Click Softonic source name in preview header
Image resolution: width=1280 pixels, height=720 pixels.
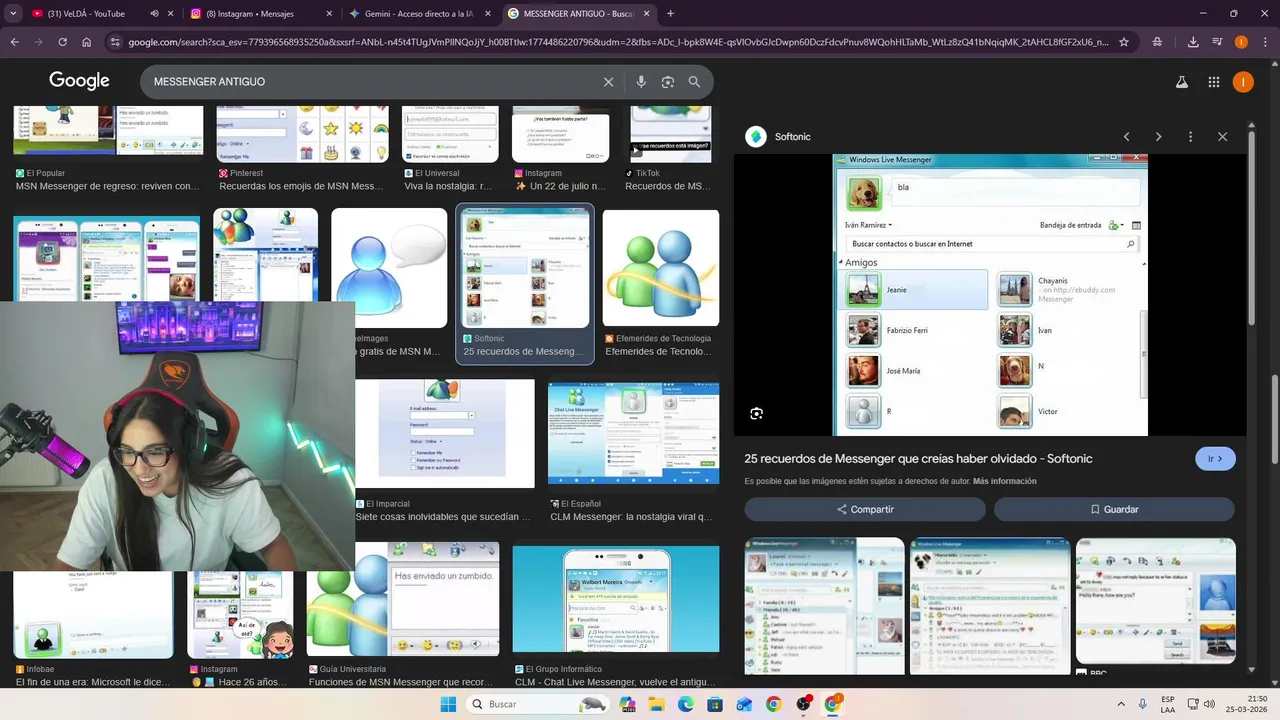pos(792,137)
